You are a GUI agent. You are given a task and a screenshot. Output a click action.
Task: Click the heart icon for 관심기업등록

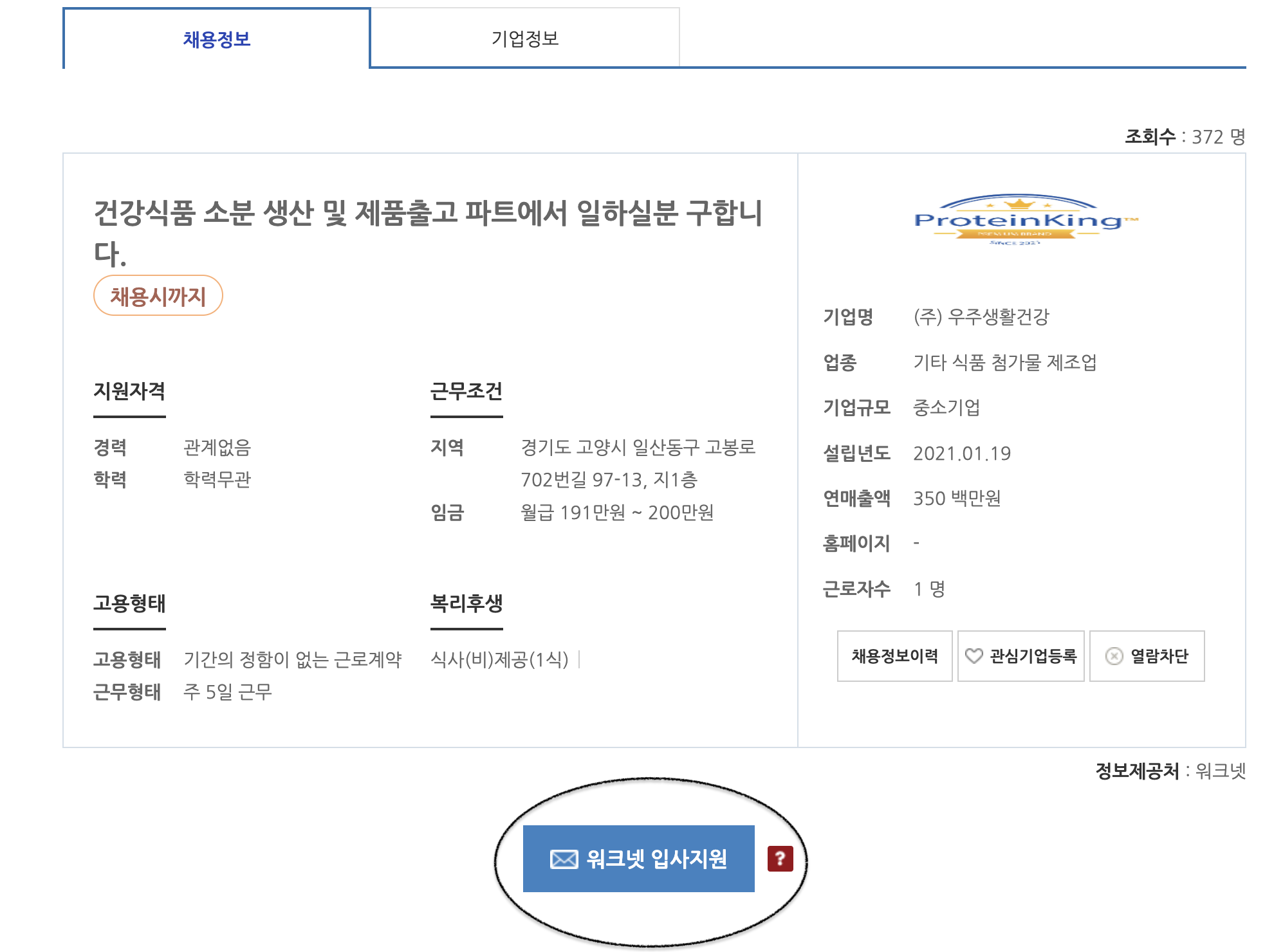[x=974, y=656]
